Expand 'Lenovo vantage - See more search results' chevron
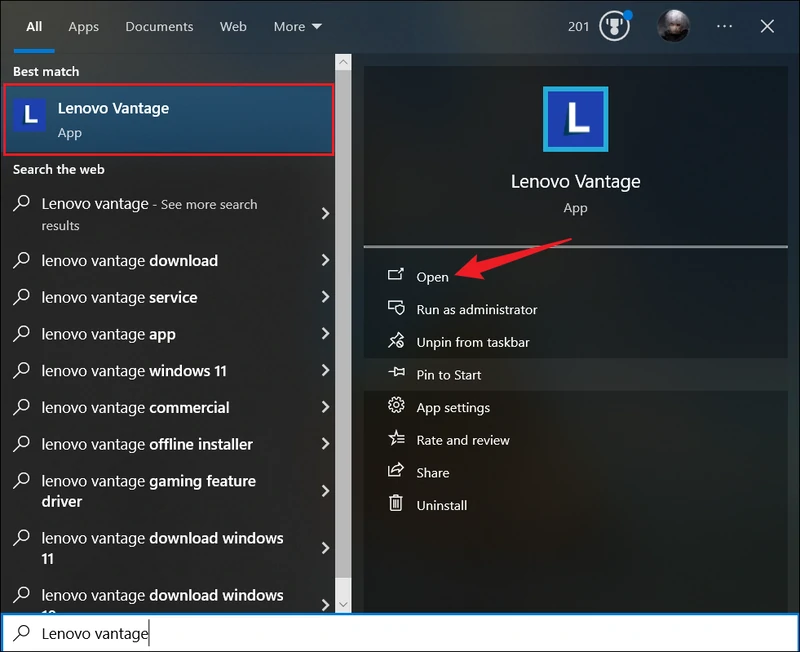The height and width of the screenshot is (652, 800). click(325, 213)
